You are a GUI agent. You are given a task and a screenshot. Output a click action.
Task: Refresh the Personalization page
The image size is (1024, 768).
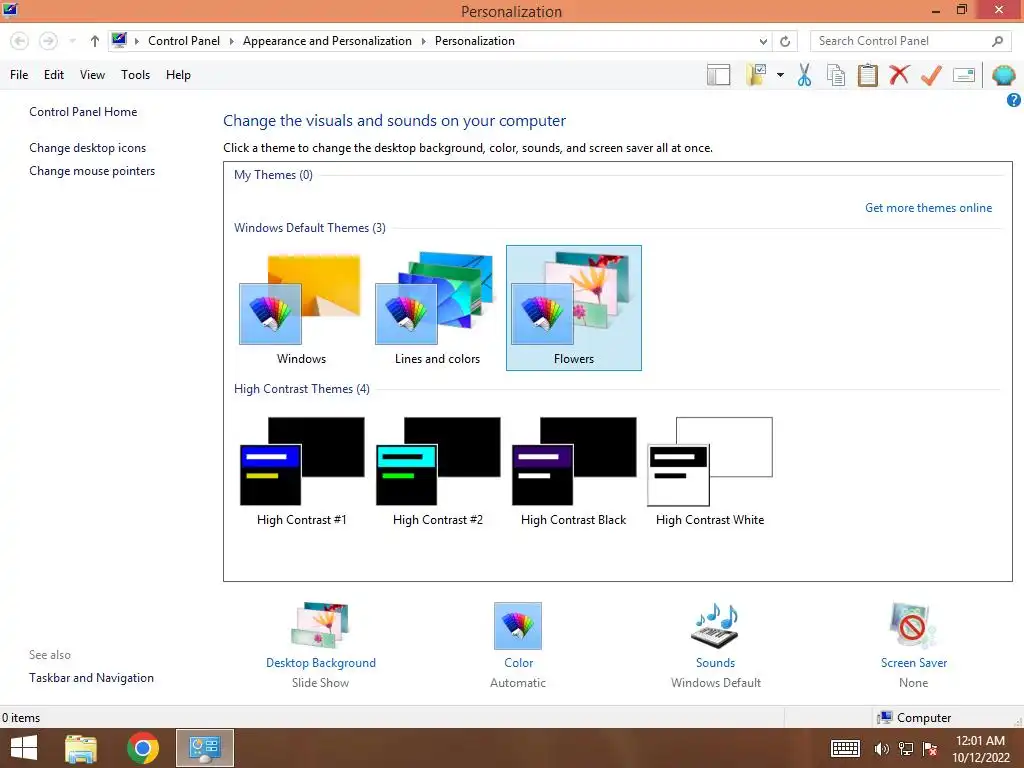[x=785, y=41]
